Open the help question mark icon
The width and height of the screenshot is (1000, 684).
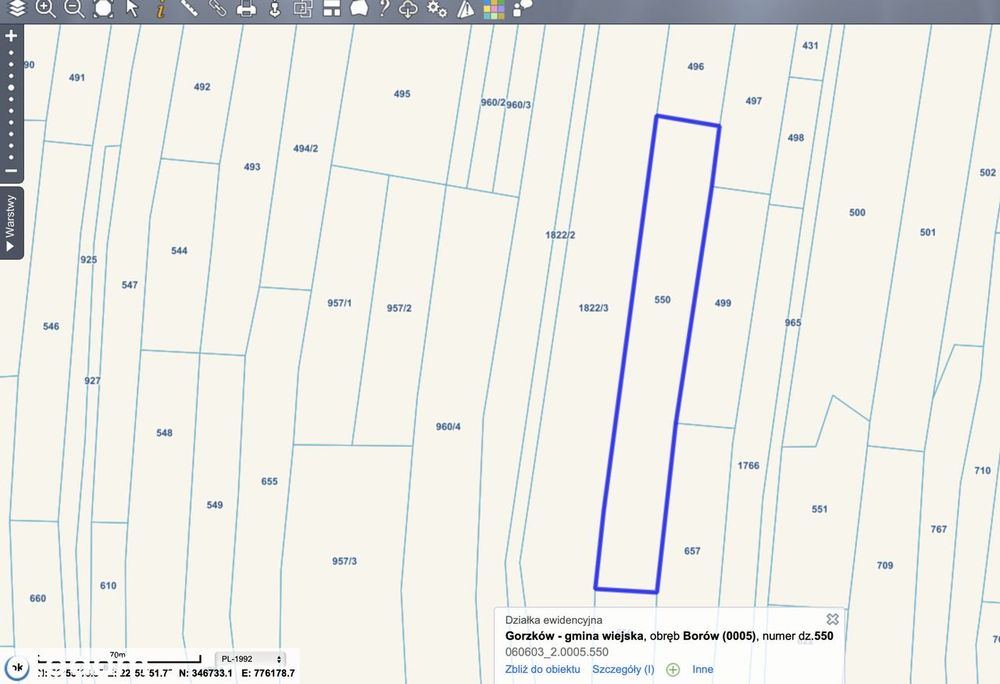(383, 8)
